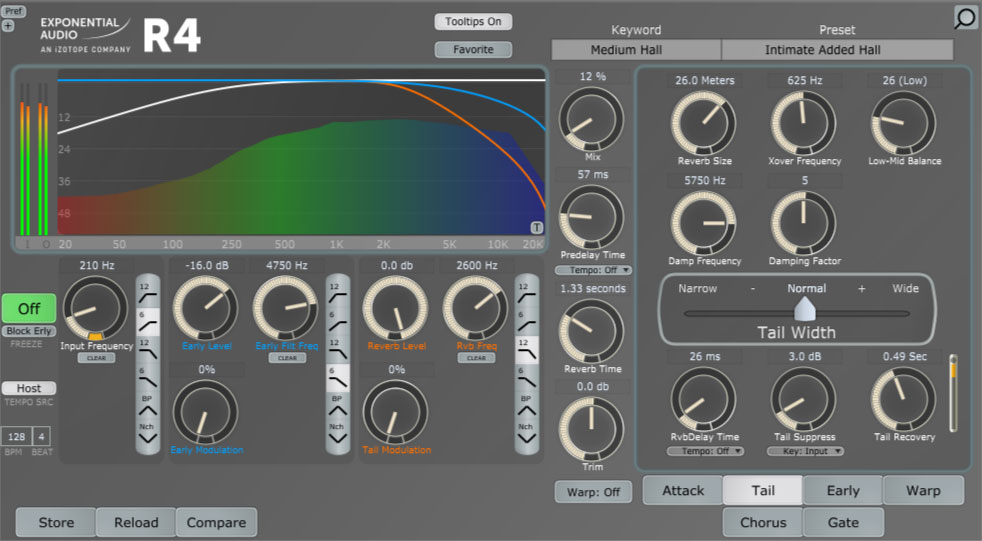Toggle the Warp: Off button
Image resolution: width=982 pixels, height=541 pixels.
[x=593, y=492]
